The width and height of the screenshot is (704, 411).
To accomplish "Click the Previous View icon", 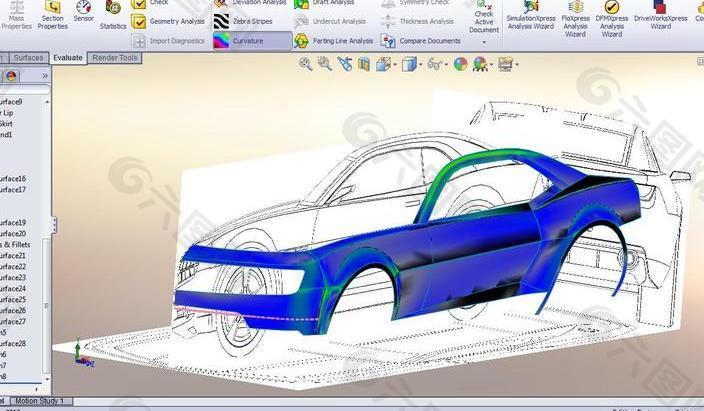I will point(344,64).
